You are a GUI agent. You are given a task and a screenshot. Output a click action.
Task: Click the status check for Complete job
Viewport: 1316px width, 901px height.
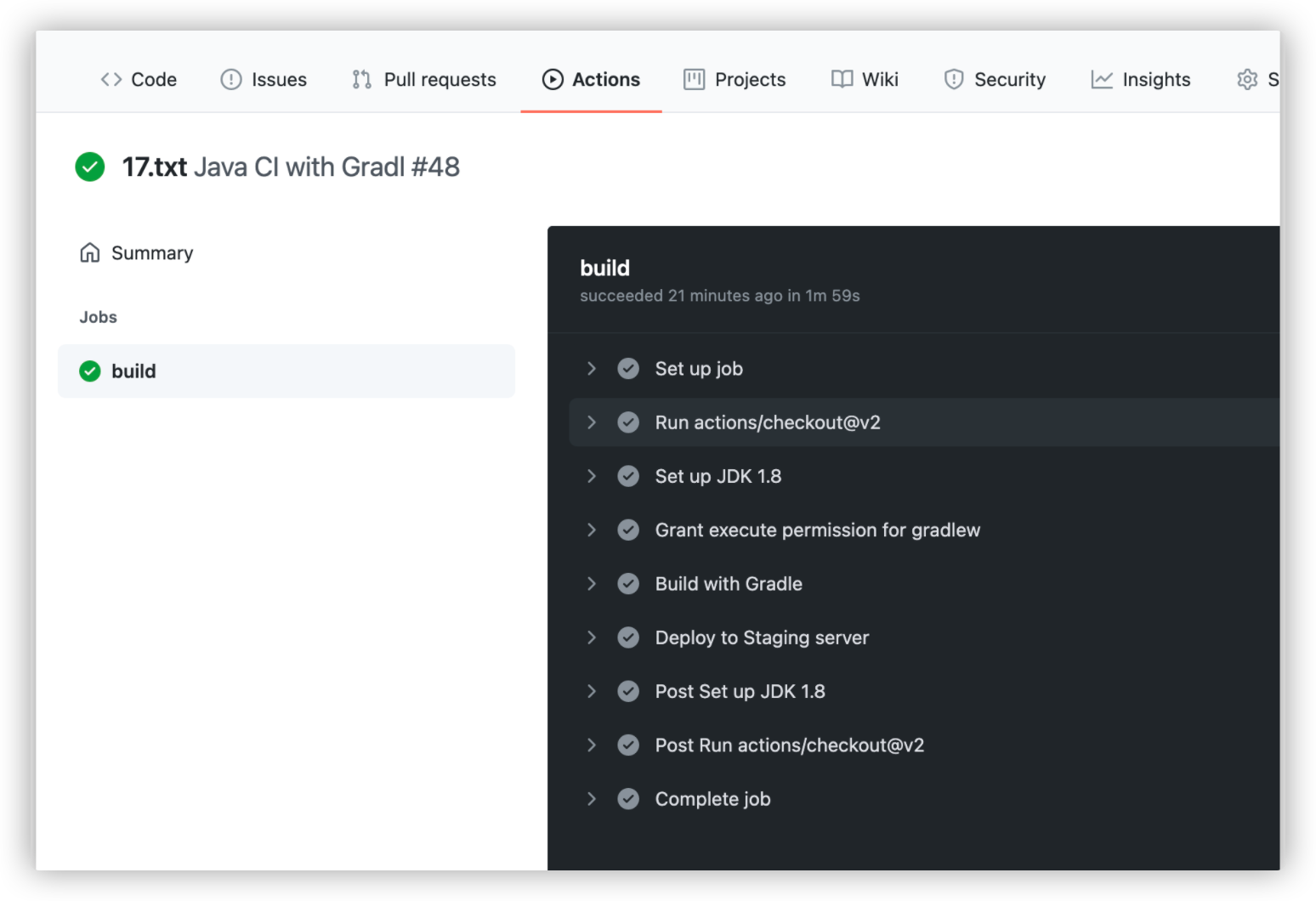pyautogui.click(x=628, y=799)
